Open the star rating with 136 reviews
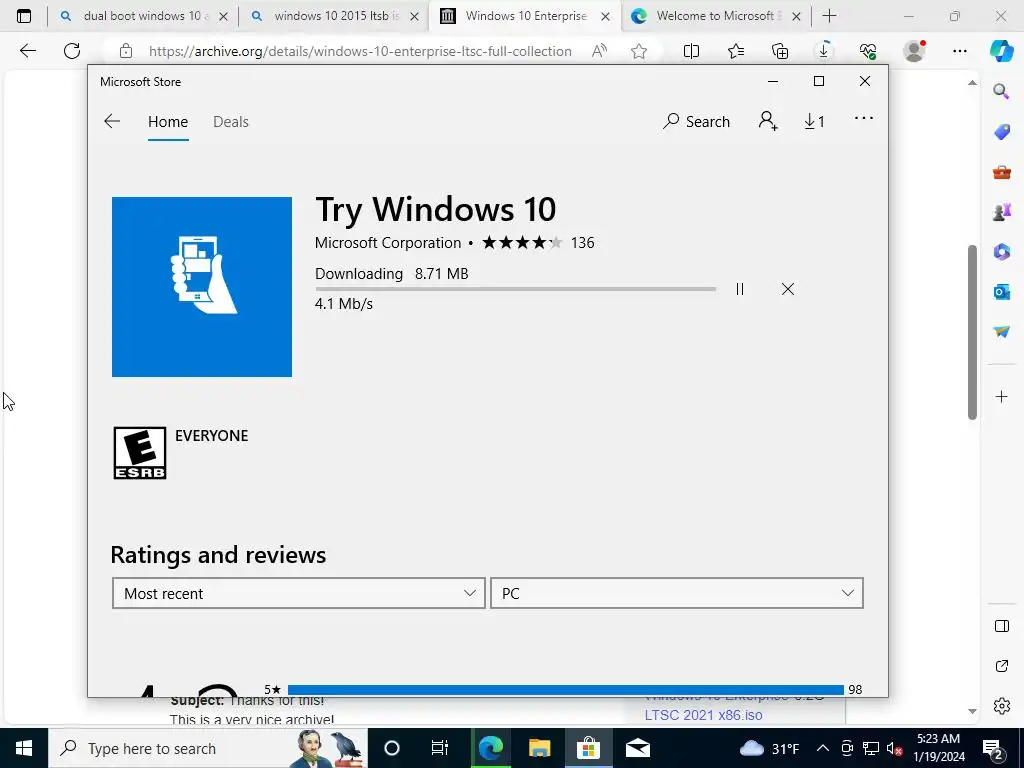The width and height of the screenshot is (1024, 768). point(538,243)
